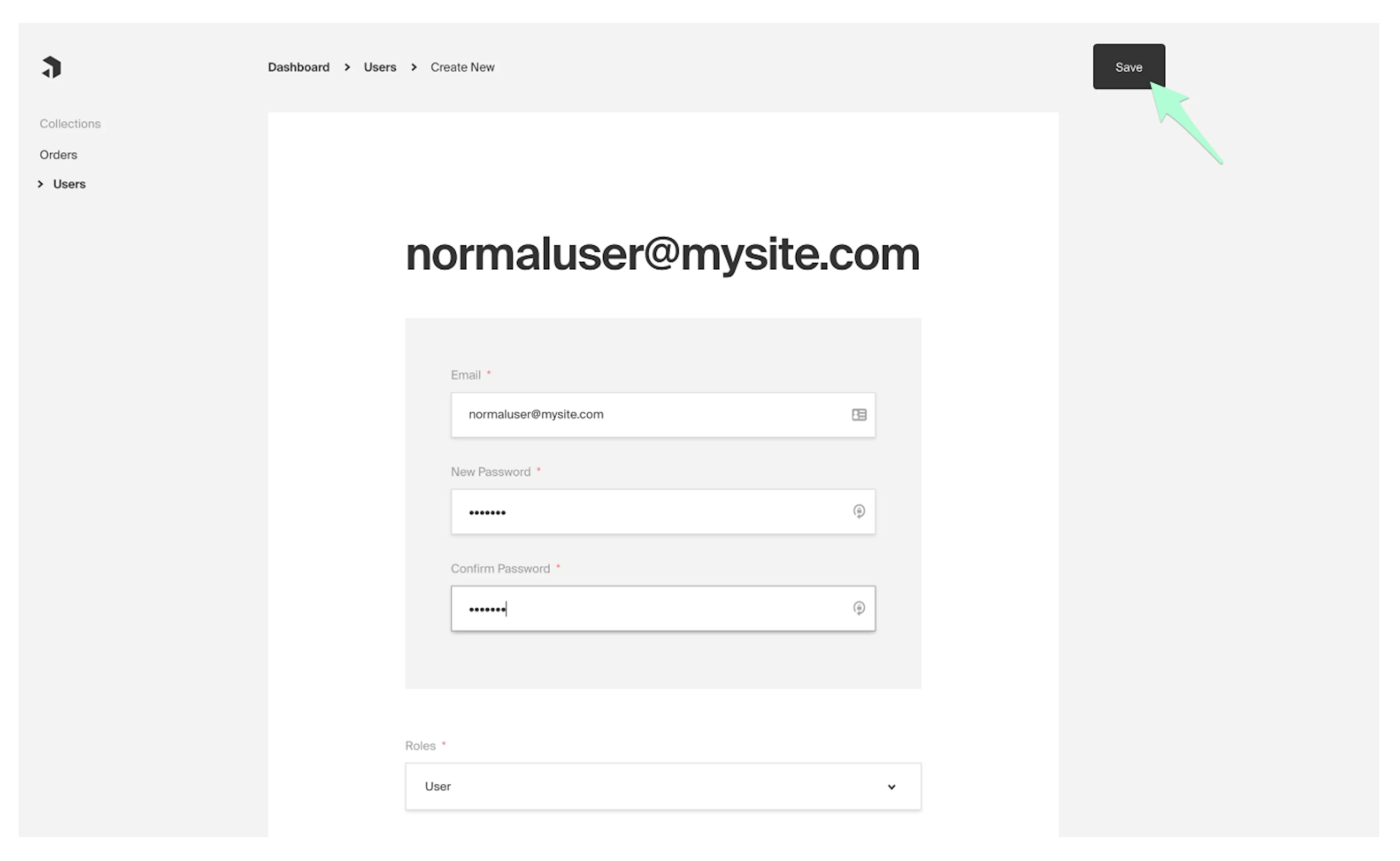Viewport: 1400px width, 861px height.
Task: Click the Payload logo icon
Action: coord(51,67)
